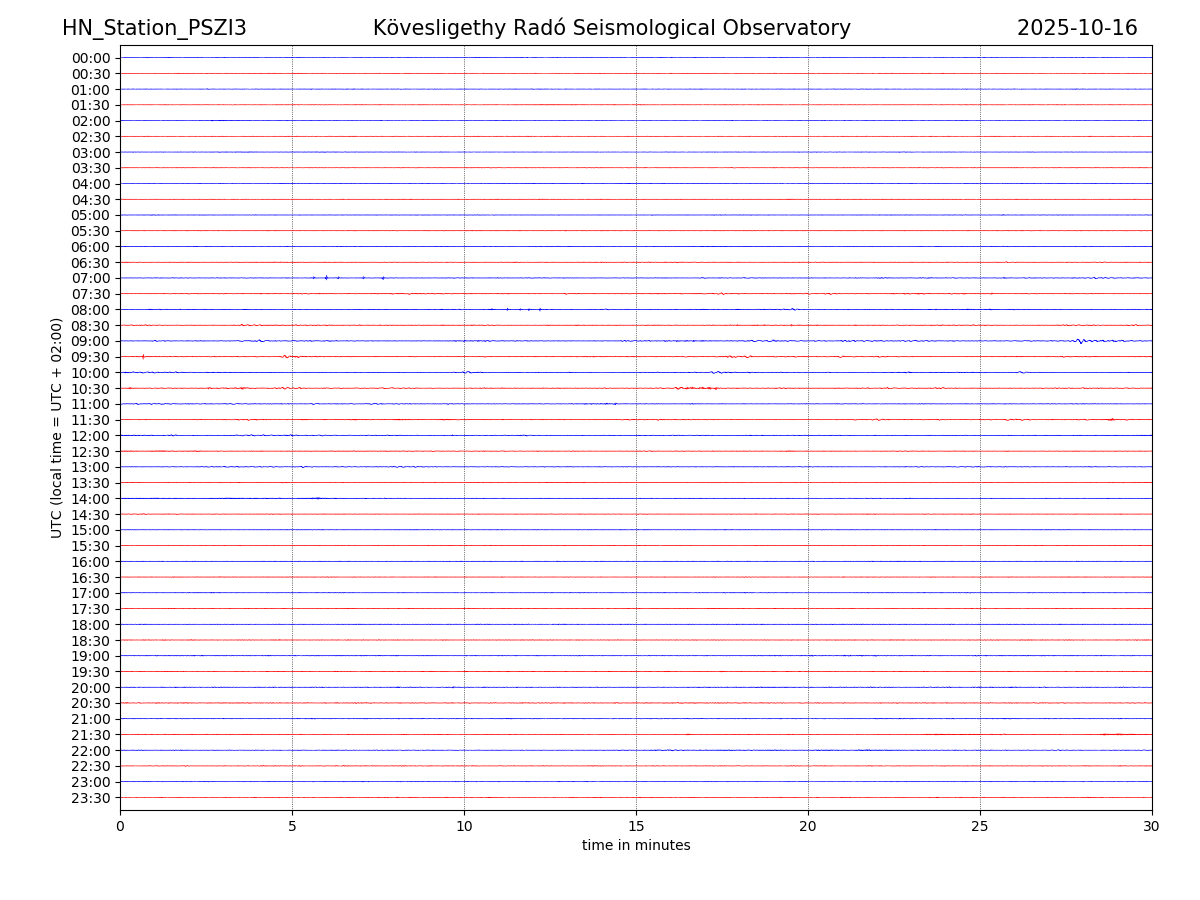Click the Kövesligethy Radó Seismological Observatory heading
This screenshot has height=900, width=1200.
pyautogui.click(x=611, y=28)
